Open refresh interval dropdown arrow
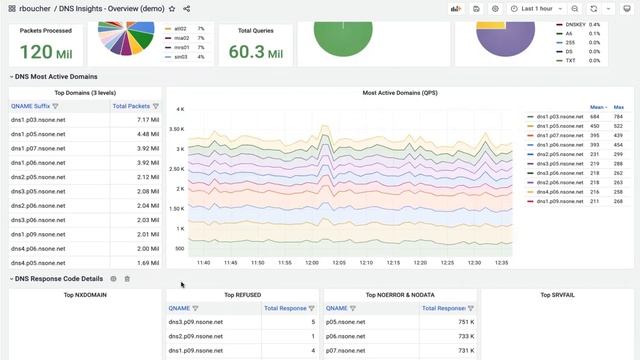Image resolution: width=640 pixels, height=360 pixels. (609, 9)
